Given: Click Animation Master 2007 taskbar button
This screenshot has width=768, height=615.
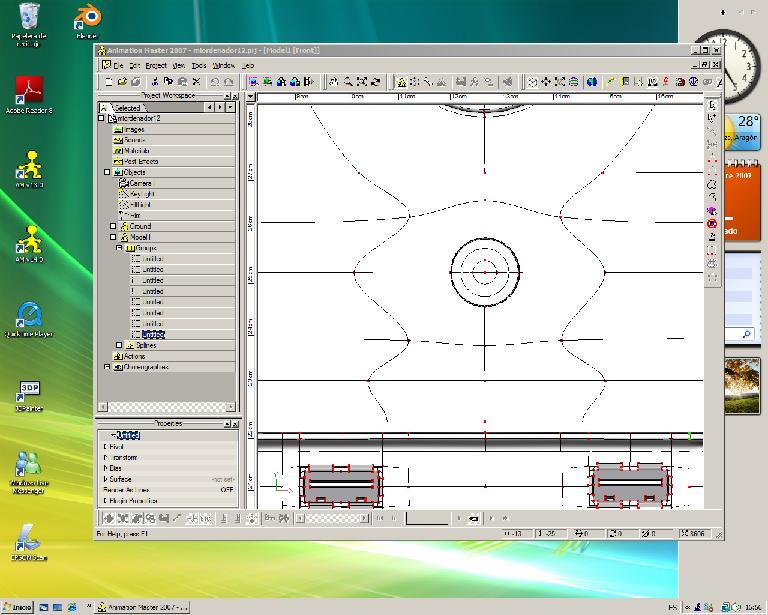Looking at the screenshot, I should point(143,607).
